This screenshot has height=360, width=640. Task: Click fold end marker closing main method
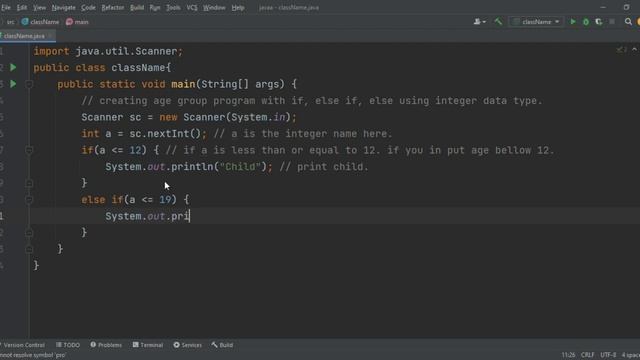pyautogui.click(x=29, y=249)
